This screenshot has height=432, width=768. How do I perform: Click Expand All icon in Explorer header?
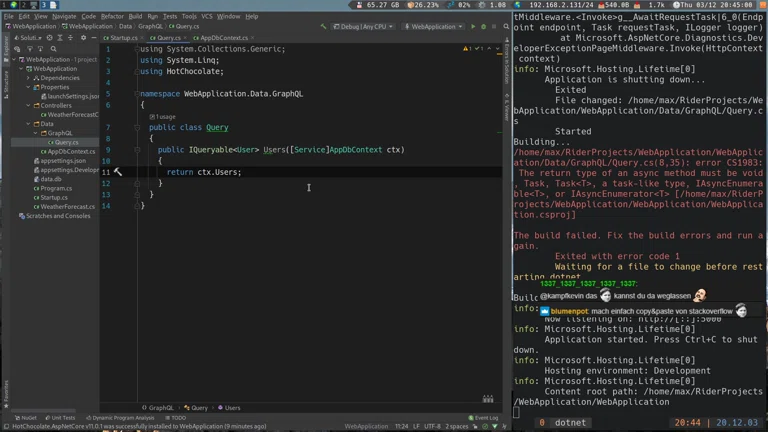pyautogui.click(x=60, y=38)
